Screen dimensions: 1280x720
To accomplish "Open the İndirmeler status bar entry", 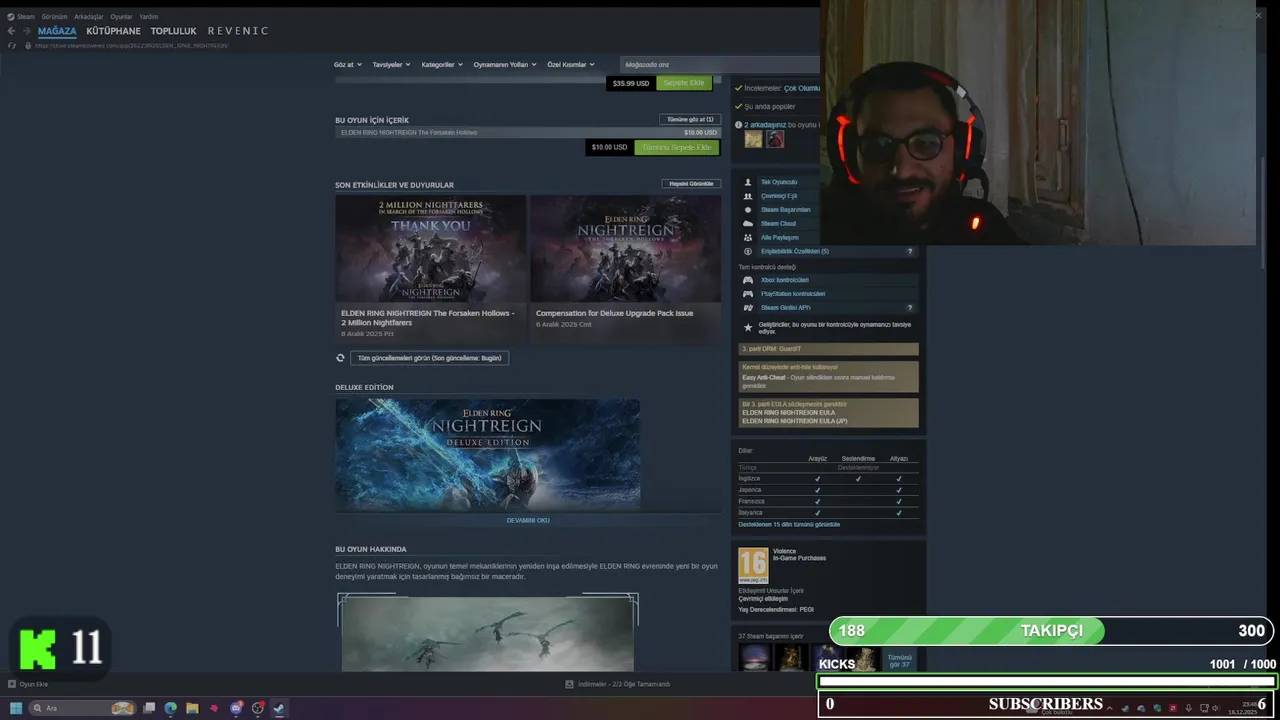I will 617,684.
